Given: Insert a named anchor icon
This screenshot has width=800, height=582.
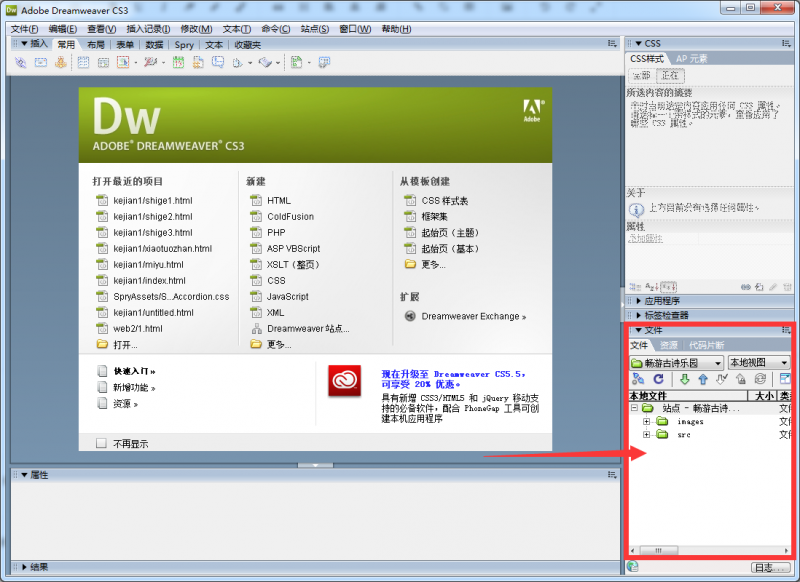Looking at the screenshot, I should (61, 63).
